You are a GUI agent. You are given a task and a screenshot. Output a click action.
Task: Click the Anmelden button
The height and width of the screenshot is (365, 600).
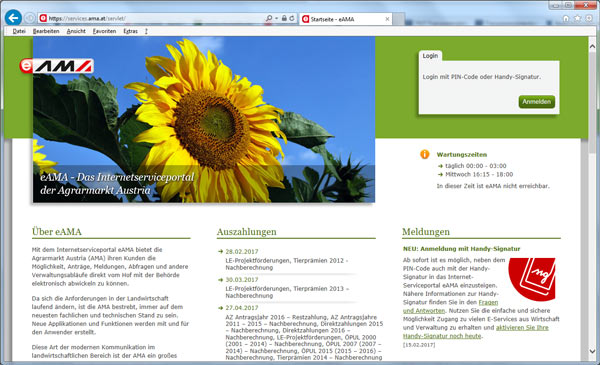click(537, 102)
